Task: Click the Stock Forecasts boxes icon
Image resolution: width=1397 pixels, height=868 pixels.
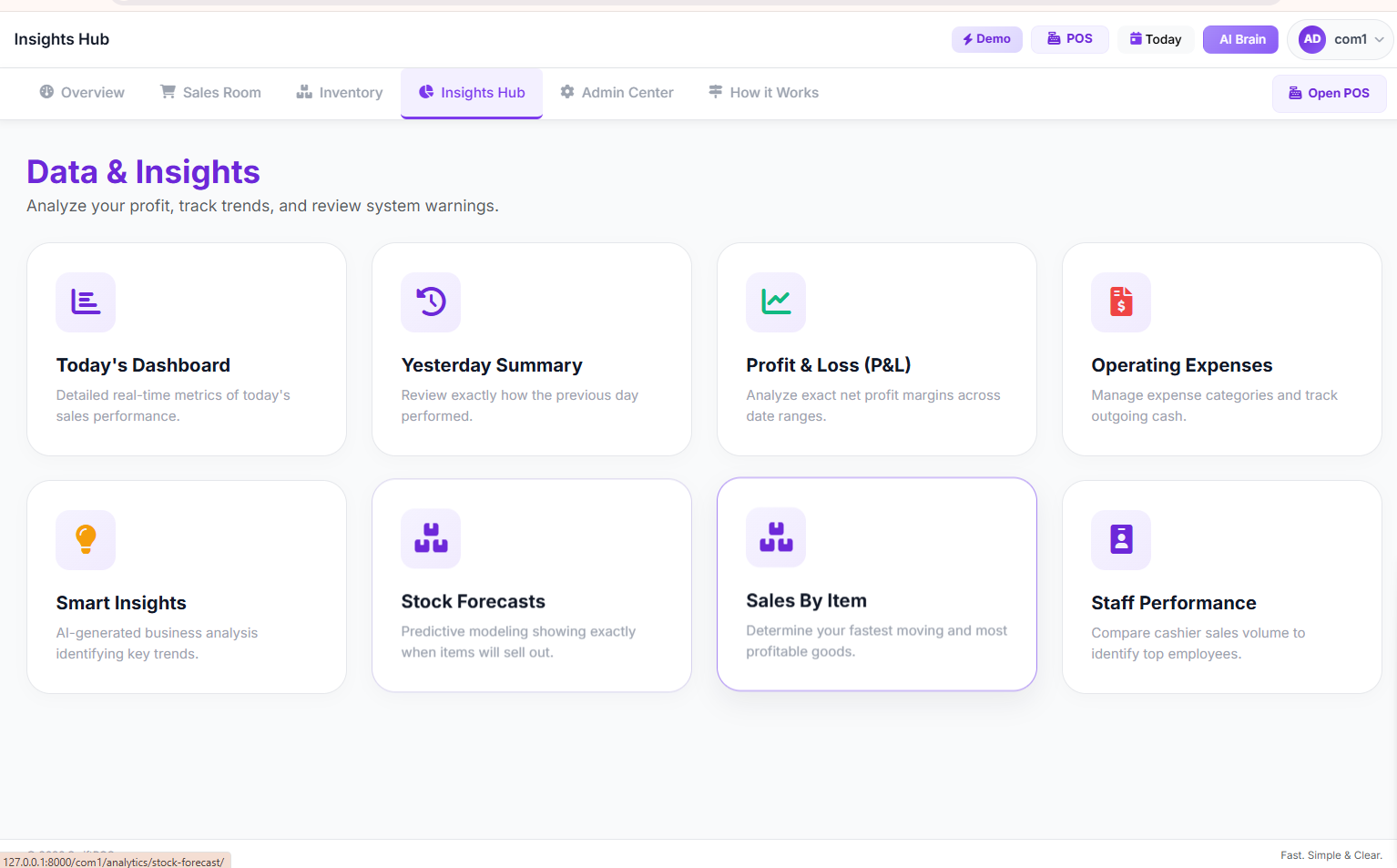Action: tap(431, 537)
